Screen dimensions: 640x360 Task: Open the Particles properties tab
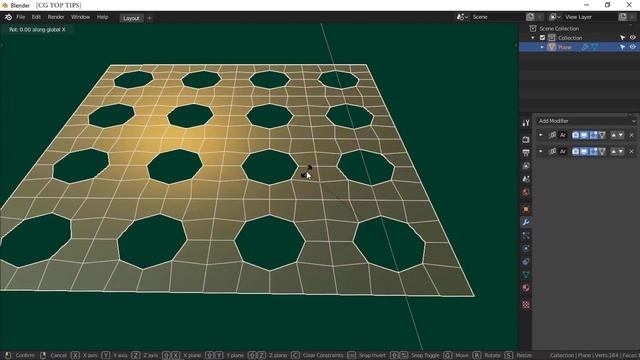click(526, 235)
